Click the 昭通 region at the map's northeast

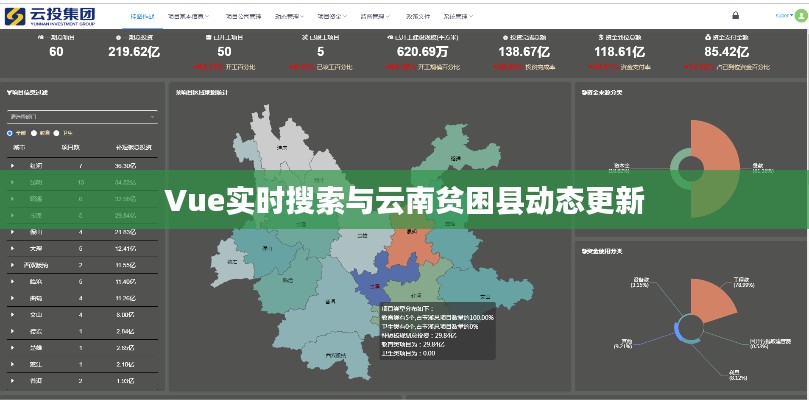click(455, 155)
